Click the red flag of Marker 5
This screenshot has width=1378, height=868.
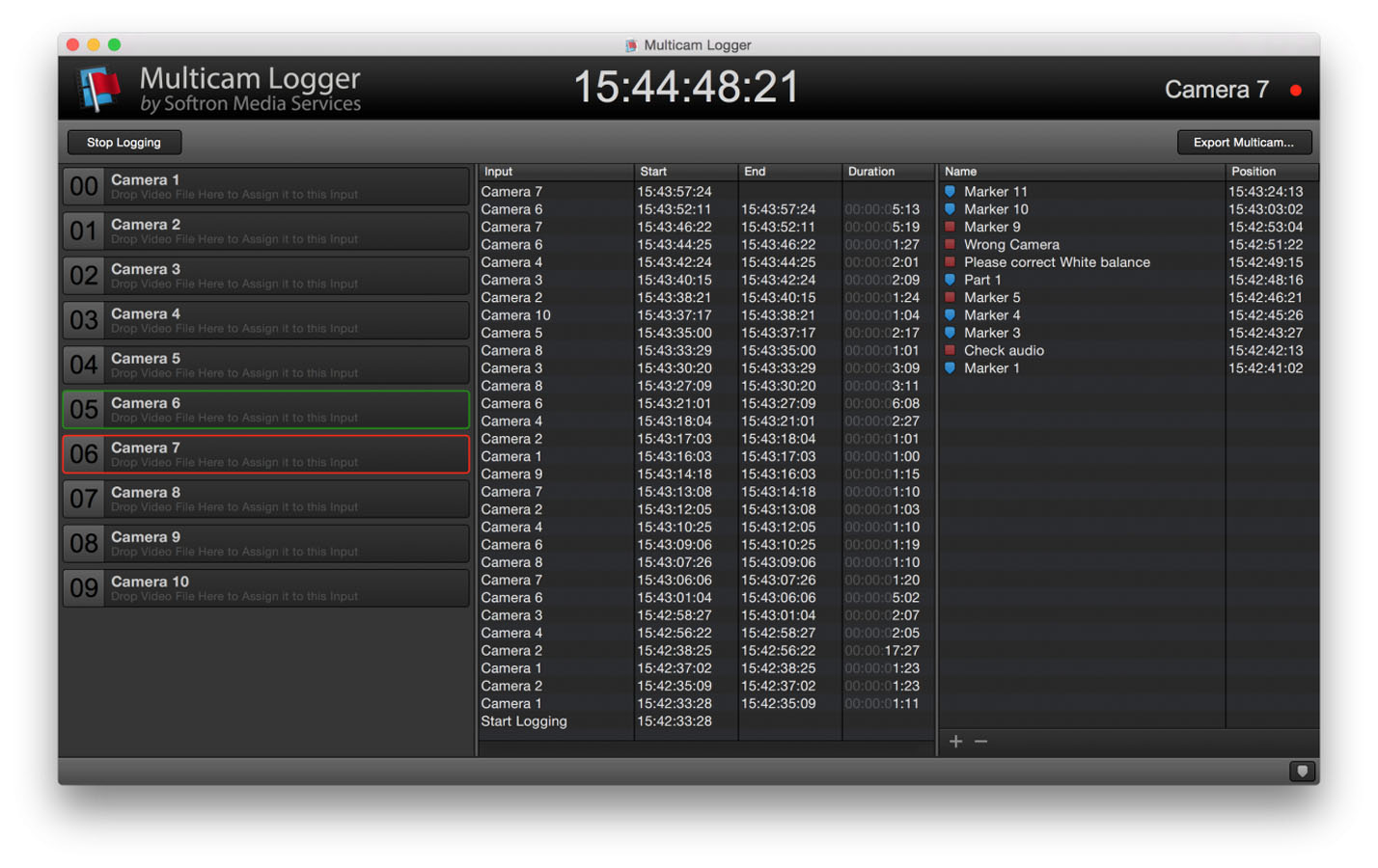[950, 298]
